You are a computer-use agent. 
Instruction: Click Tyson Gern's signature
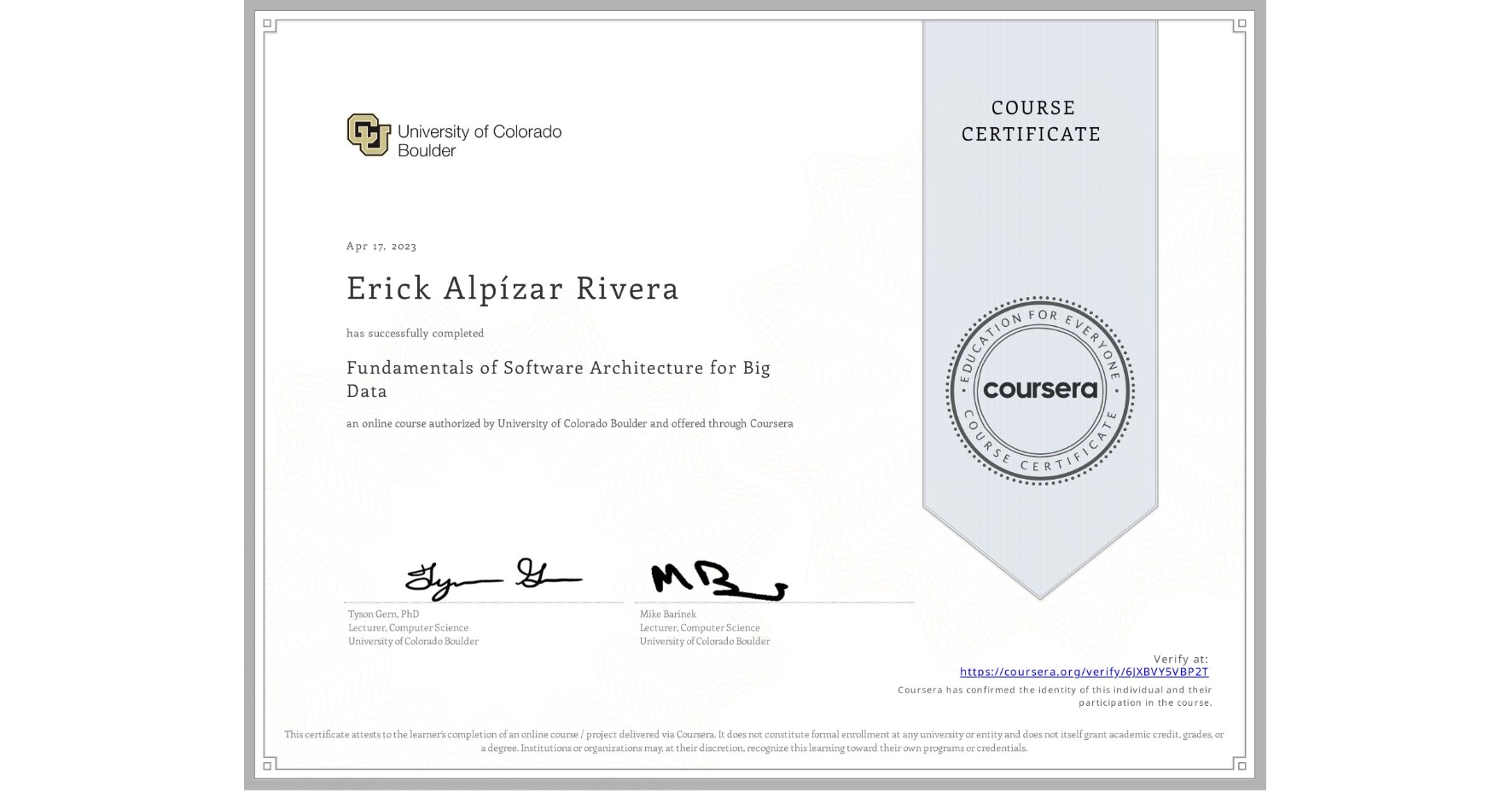(493, 579)
